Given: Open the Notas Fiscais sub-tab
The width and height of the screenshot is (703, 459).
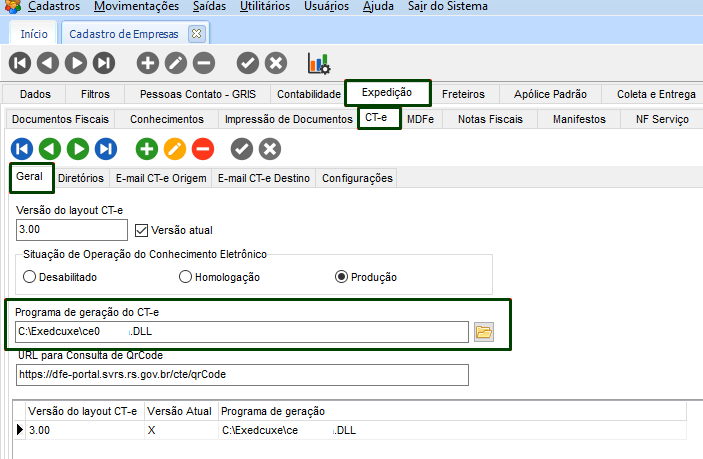Looking at the screenshot, I should pos(490,119).
